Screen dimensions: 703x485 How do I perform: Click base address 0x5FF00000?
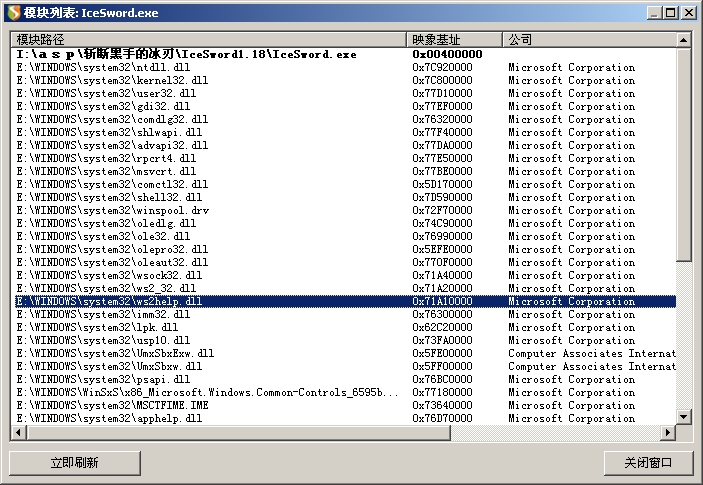point(442,366)
